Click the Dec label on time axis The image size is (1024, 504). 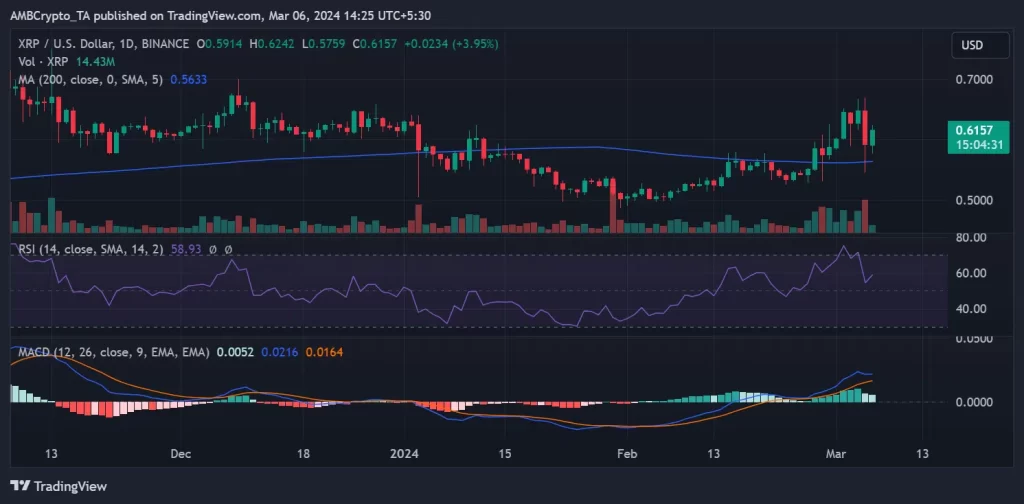click(x=179, y=453)
